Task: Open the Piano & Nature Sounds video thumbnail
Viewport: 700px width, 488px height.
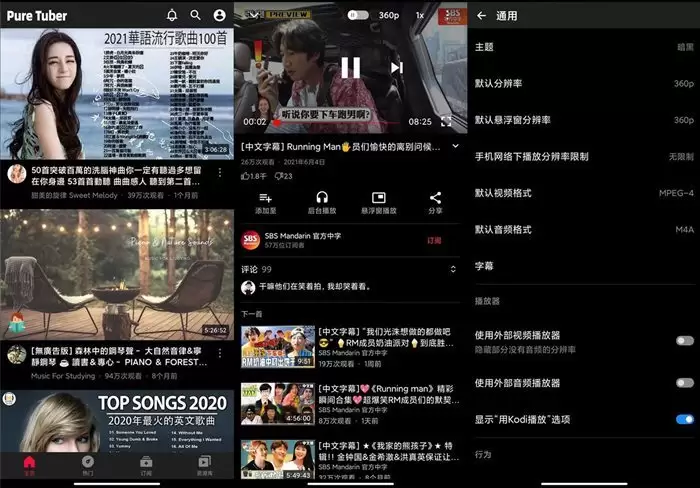Action: 117,275
